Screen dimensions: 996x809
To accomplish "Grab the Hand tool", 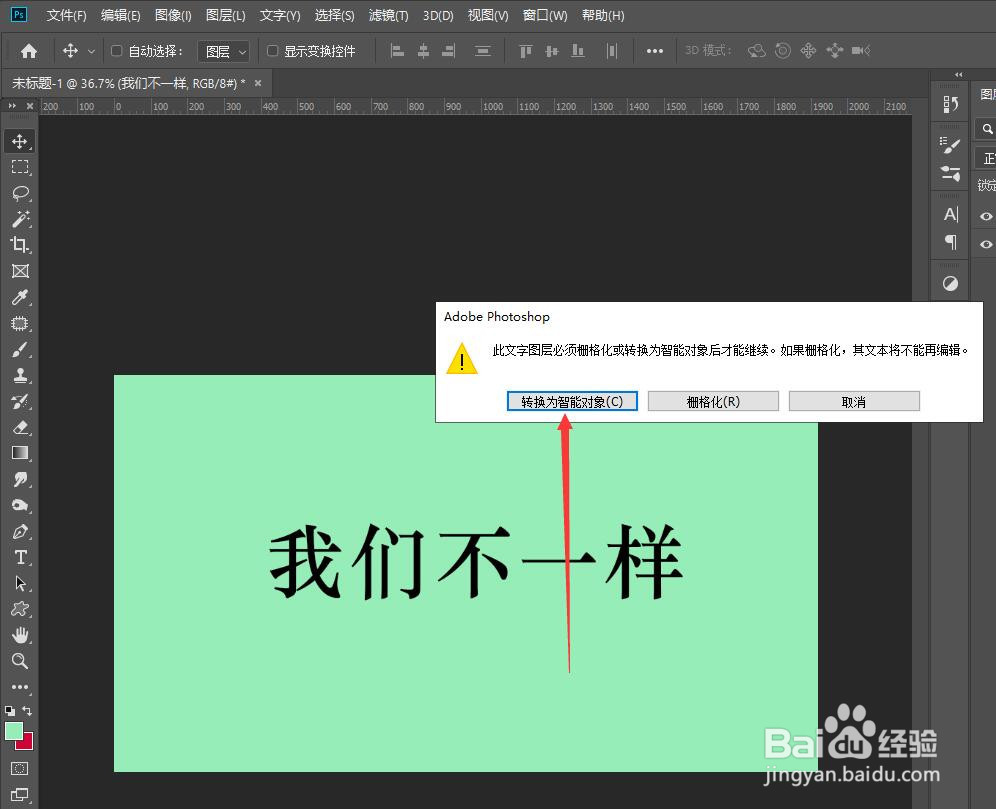I will pyautogui.click(x=21, y=635).
